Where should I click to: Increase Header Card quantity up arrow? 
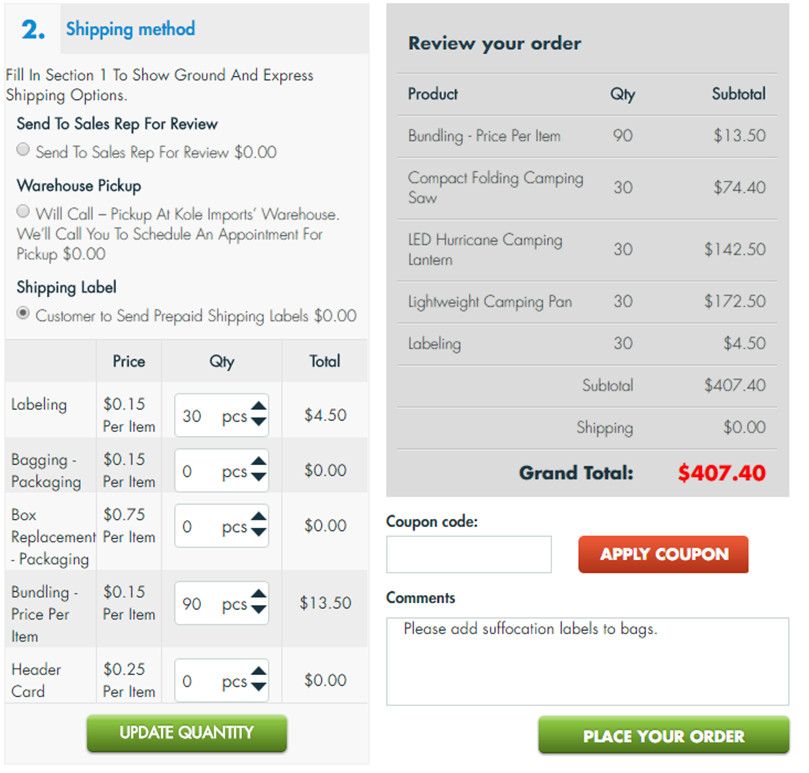(258, 672)
